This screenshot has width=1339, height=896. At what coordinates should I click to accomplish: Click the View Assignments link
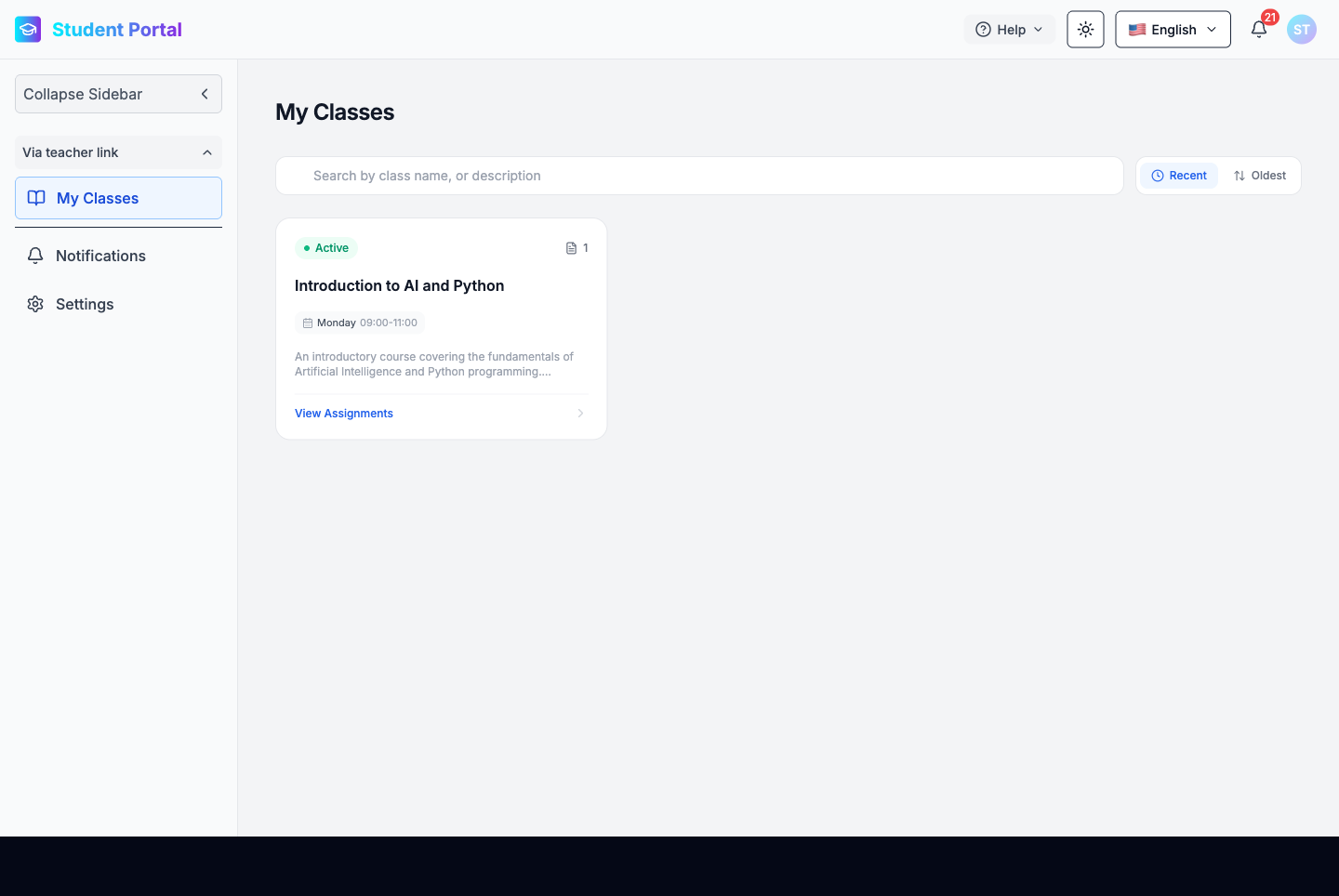[x=344, y=414]
